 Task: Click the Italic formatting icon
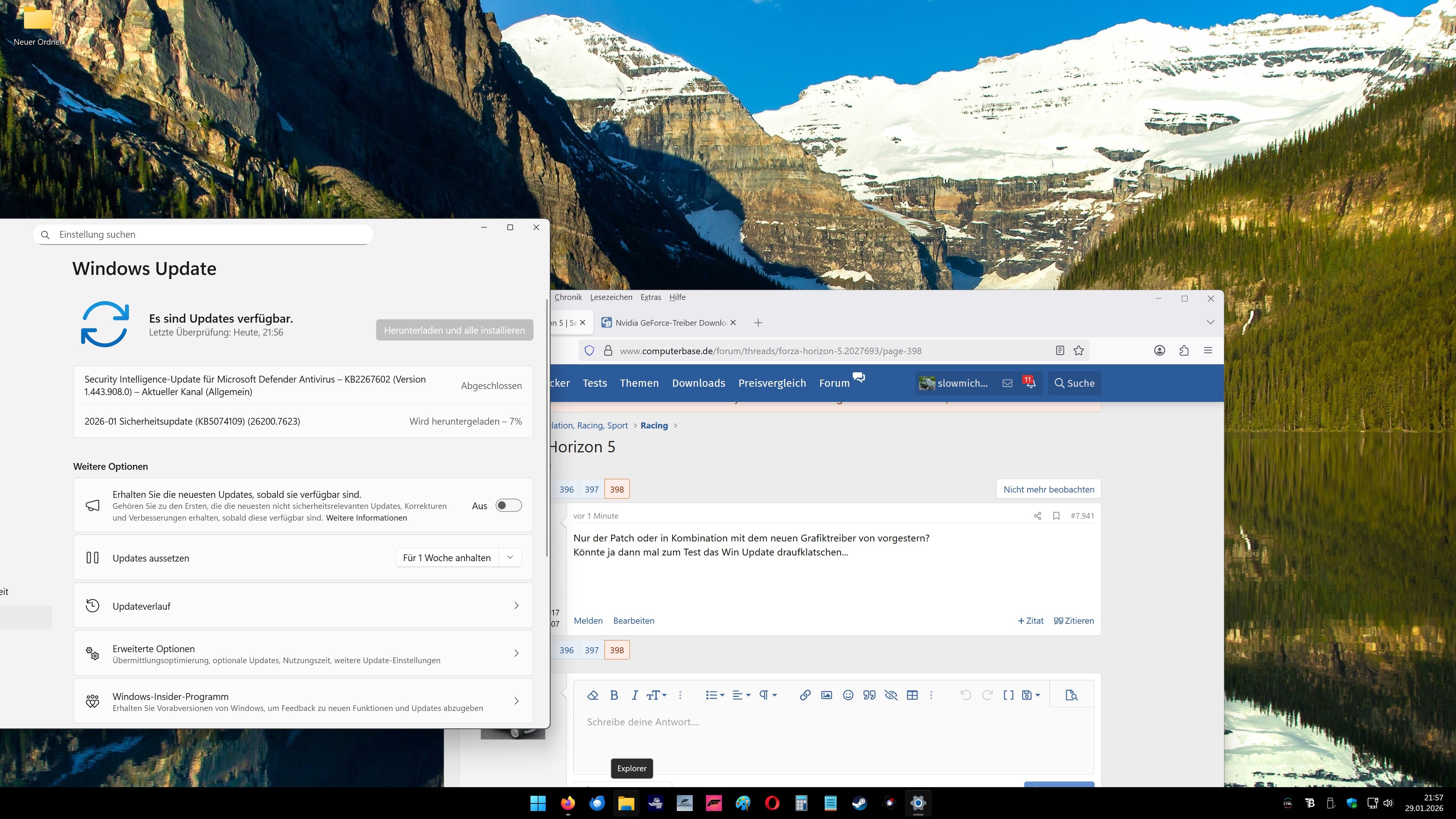click(634, 695)
